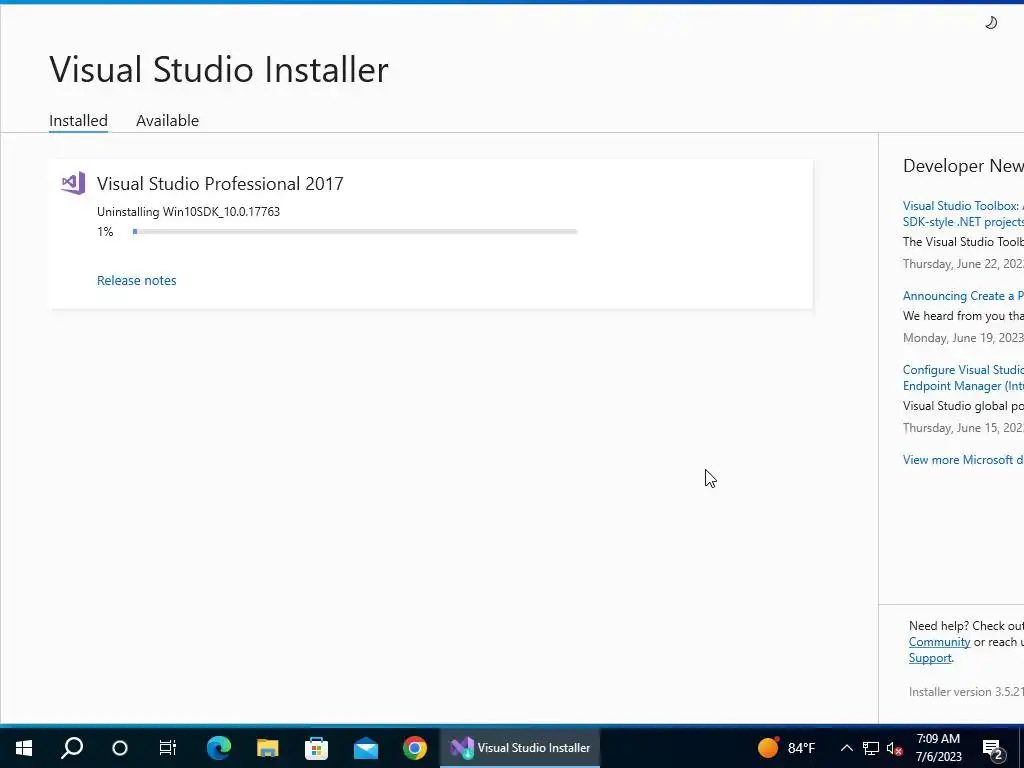Screen dimensions: 1024x768
Task: Click the Developer News heading
Action: point(963,166)
